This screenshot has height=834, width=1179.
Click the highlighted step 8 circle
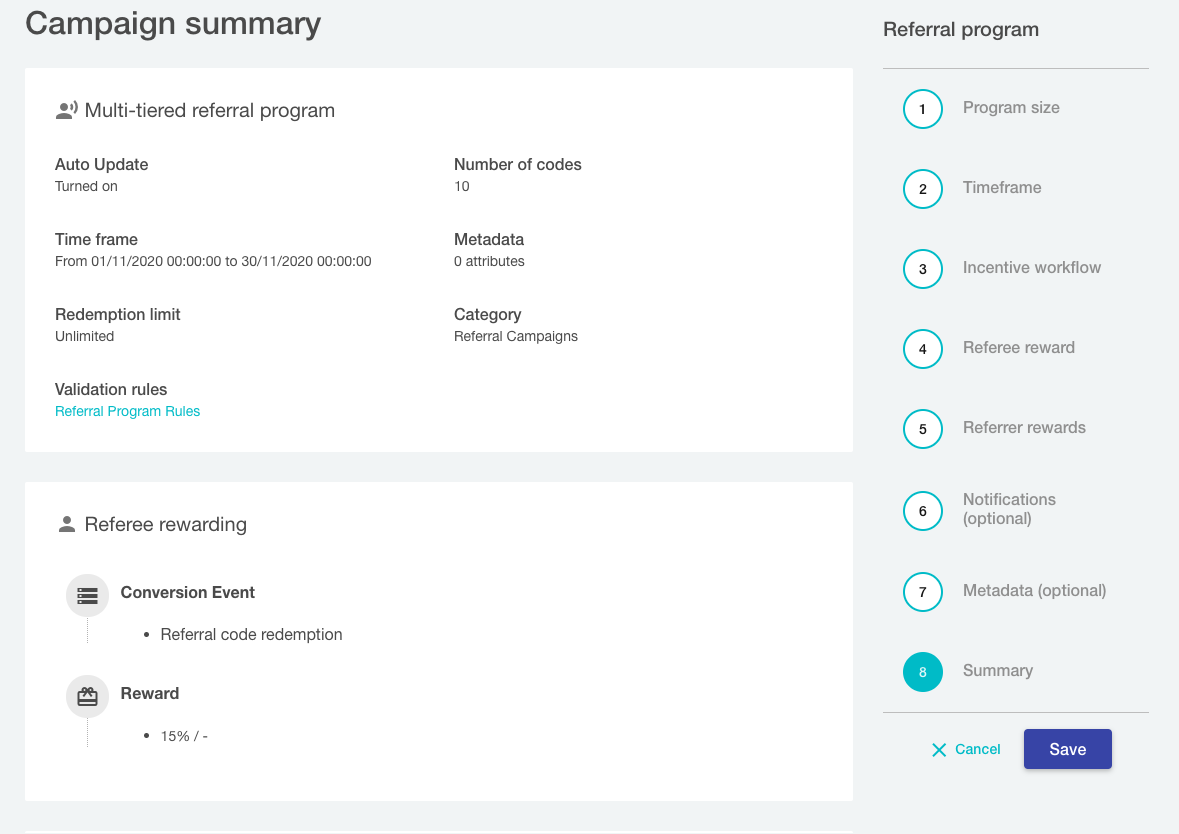pos(923,672)
